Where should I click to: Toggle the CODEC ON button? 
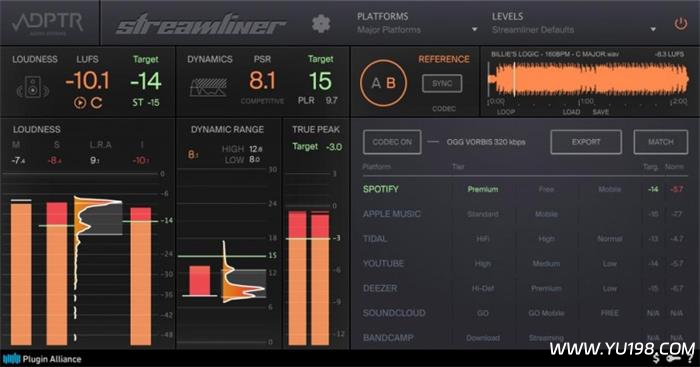click(392, 142)
